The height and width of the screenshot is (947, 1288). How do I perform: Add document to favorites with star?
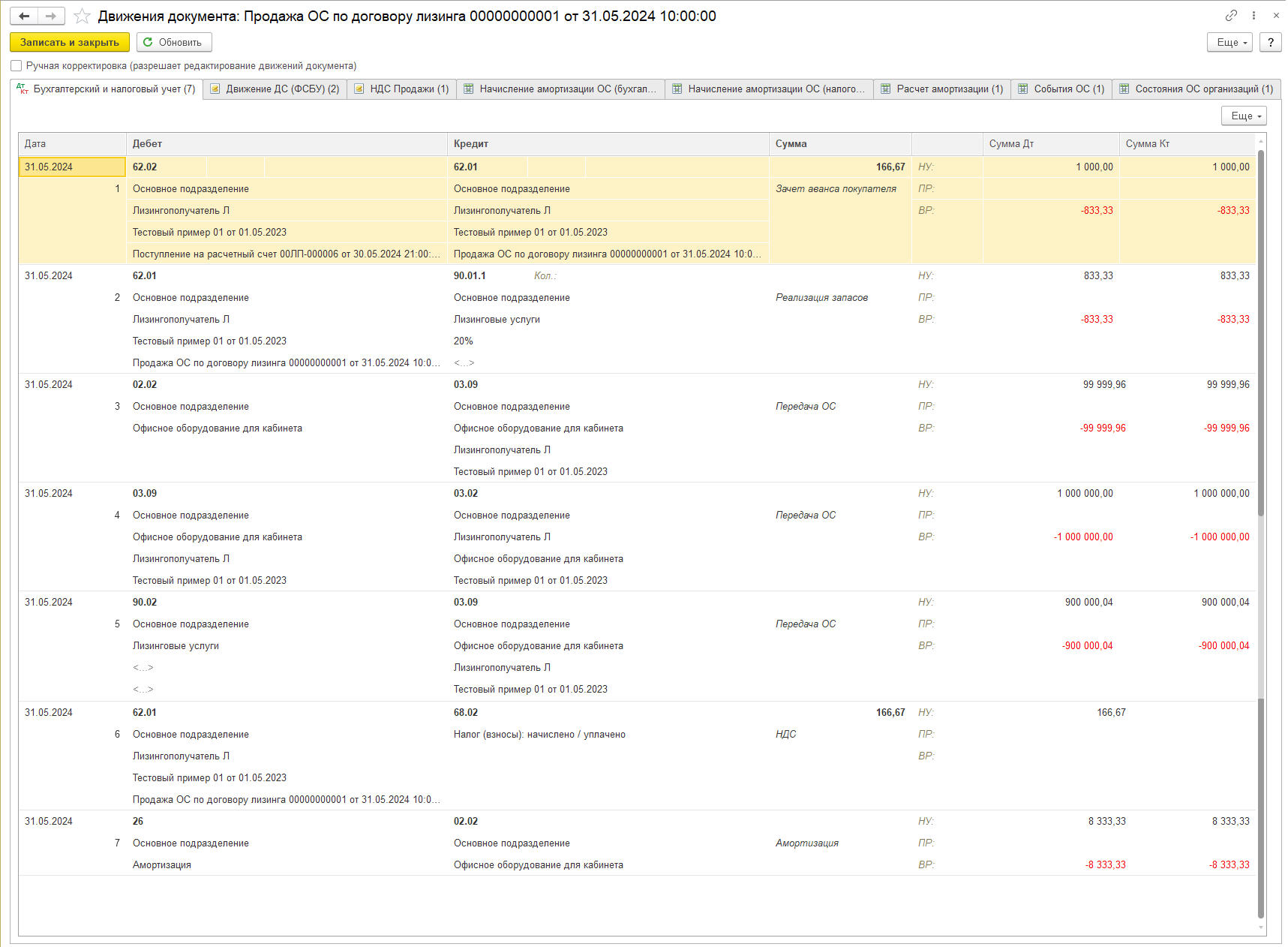(x=82, y=17)
